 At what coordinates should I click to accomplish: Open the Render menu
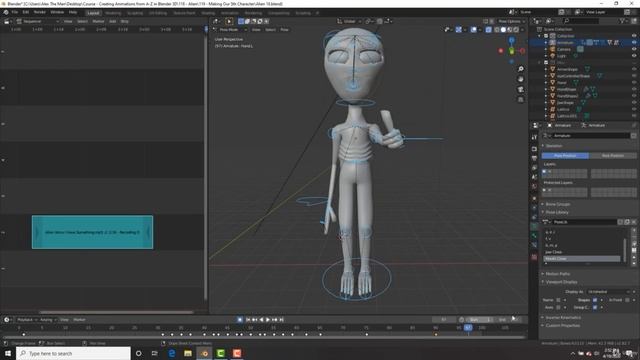[40, 12]
